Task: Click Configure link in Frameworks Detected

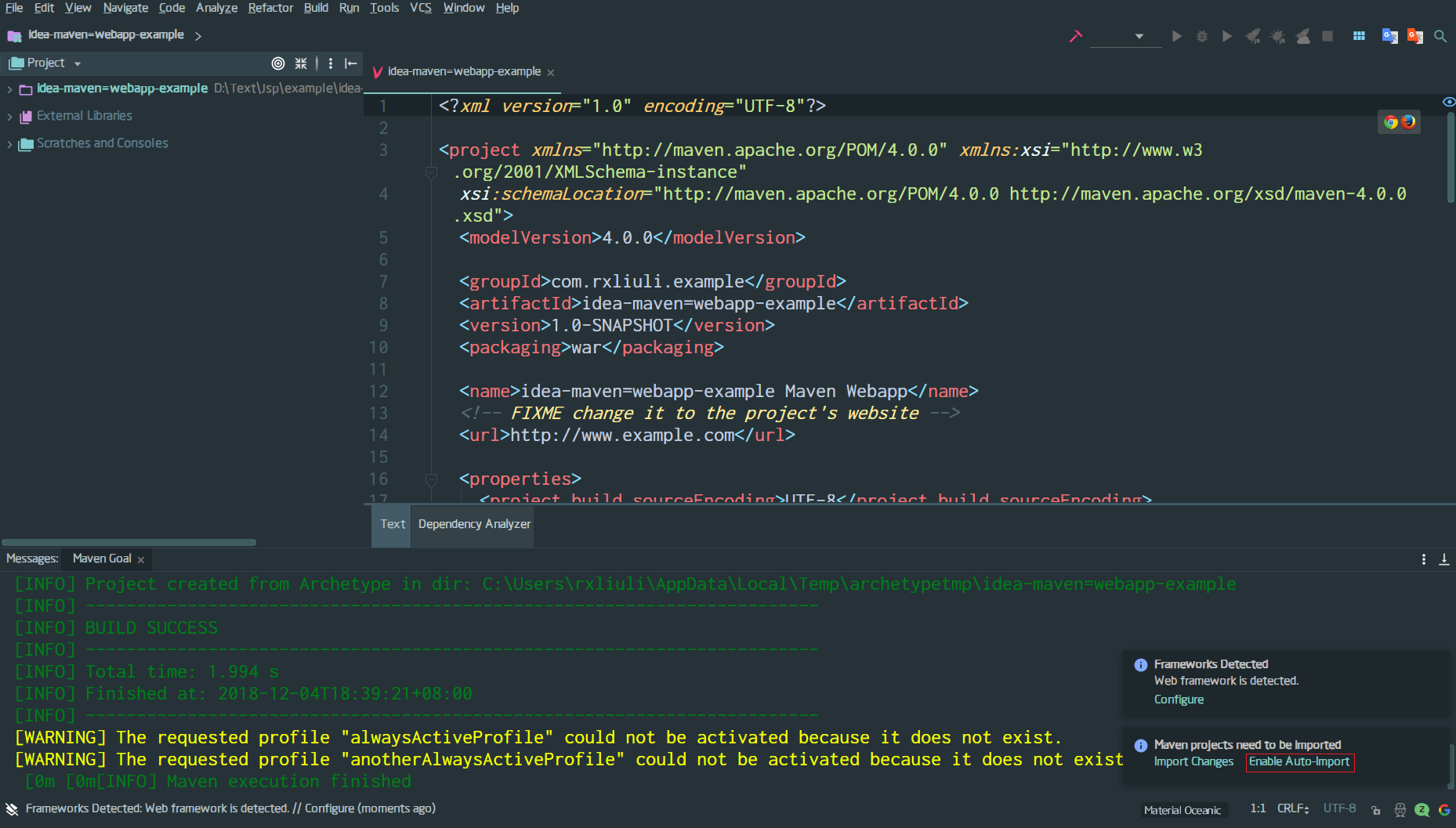Action: click(x=1179, y=700)
